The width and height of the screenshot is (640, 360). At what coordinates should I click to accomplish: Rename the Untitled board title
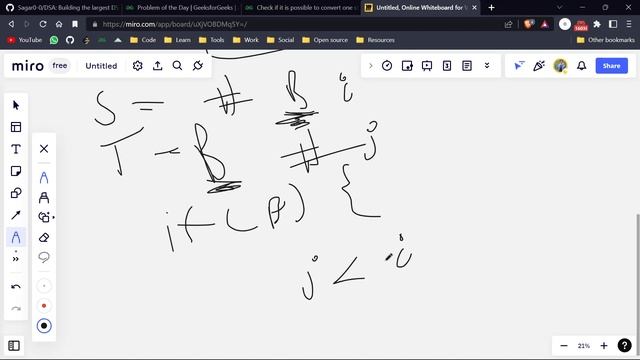101,66
